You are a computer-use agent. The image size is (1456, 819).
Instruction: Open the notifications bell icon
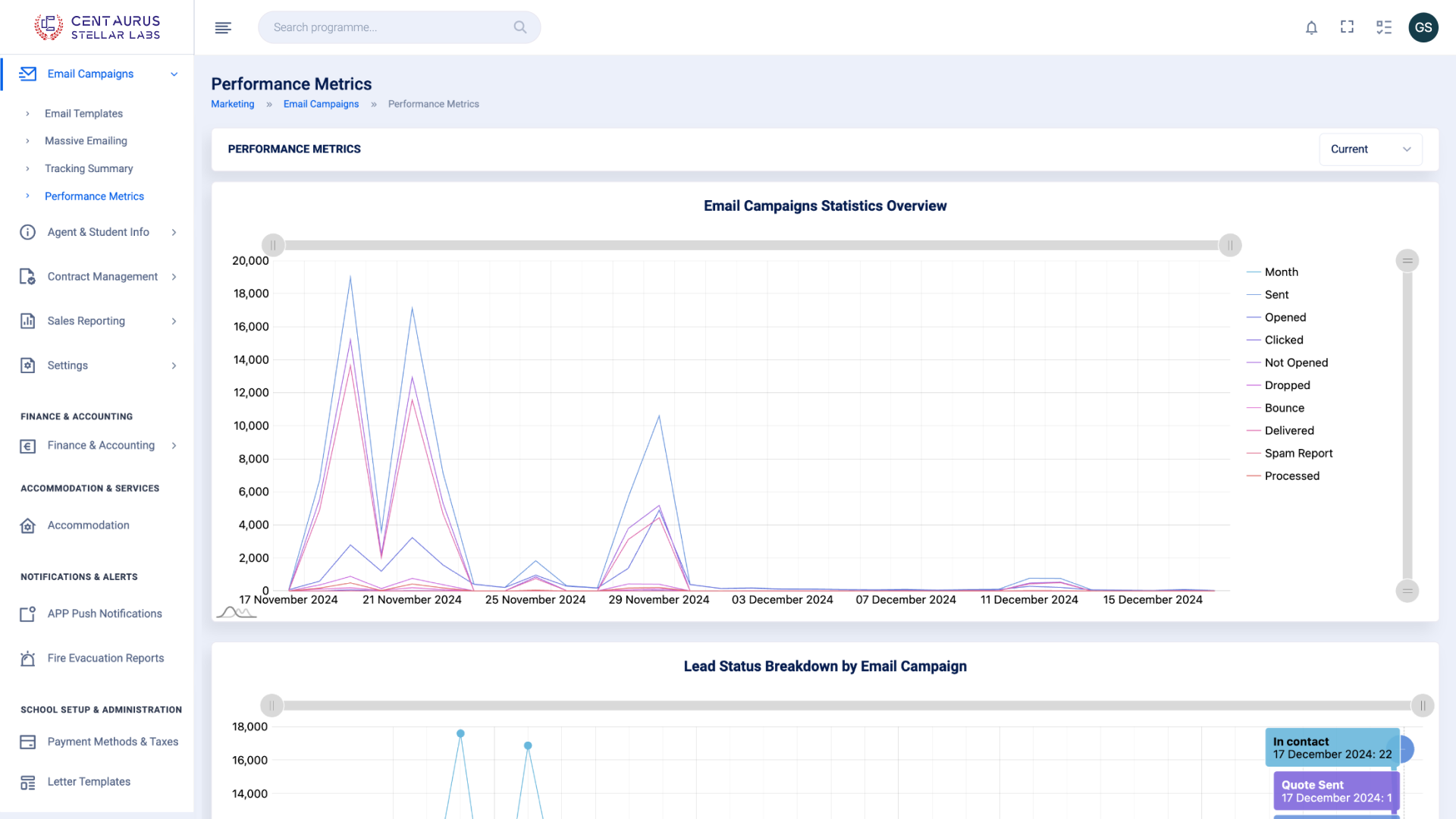click(1311, 27)
